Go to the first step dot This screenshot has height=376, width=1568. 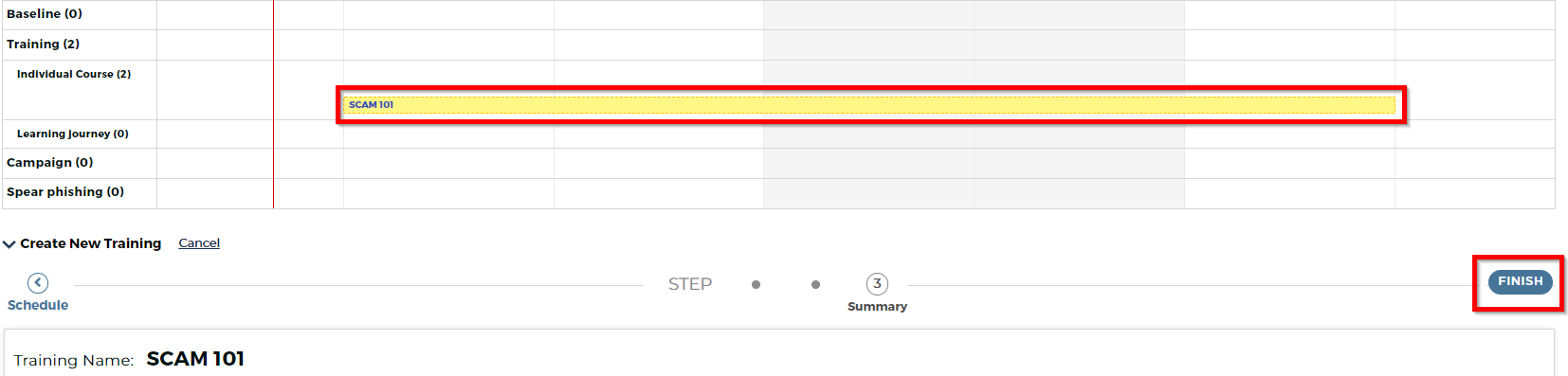pyautogui.click(x=756, y=284)
